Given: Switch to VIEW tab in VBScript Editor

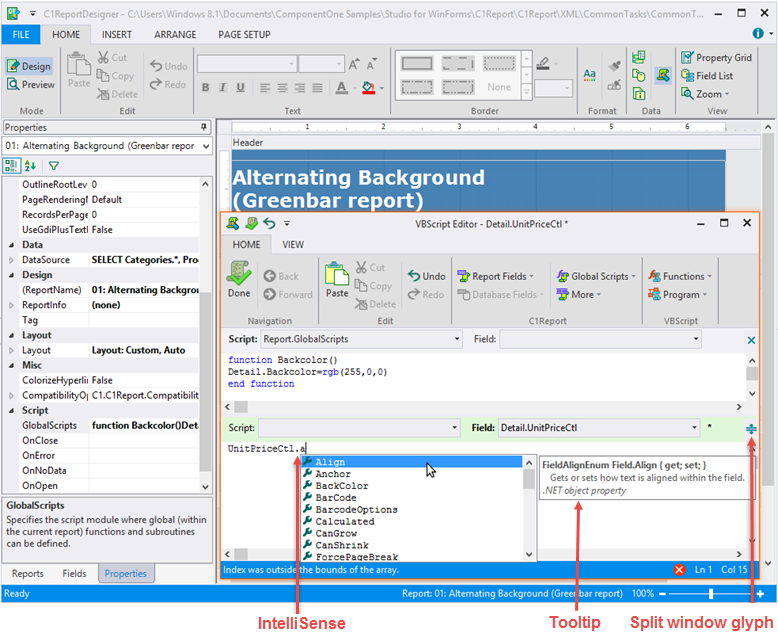Looking at the screenshot, I should point(293,245).
